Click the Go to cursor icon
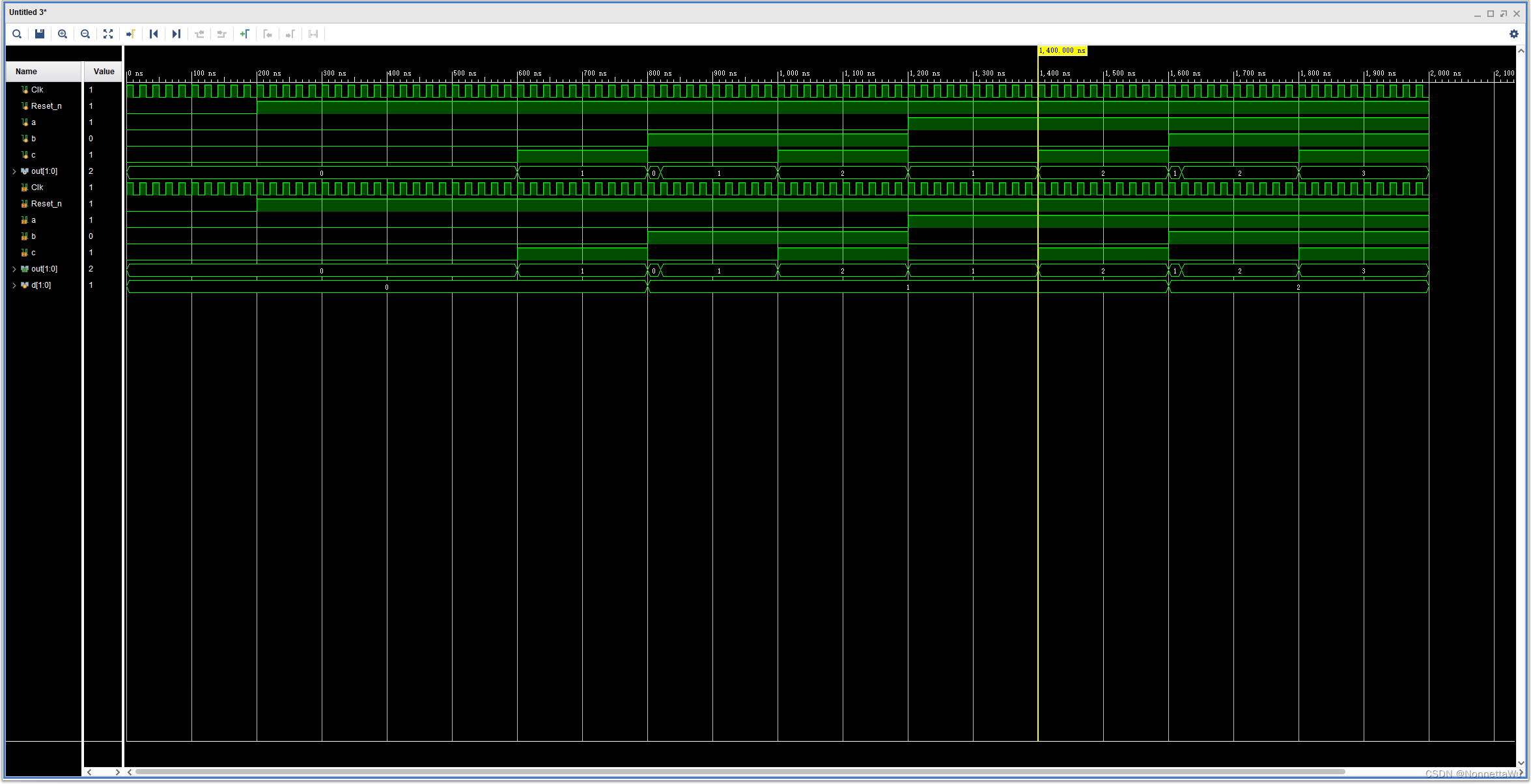The image size is (1531, 784). 130,34
